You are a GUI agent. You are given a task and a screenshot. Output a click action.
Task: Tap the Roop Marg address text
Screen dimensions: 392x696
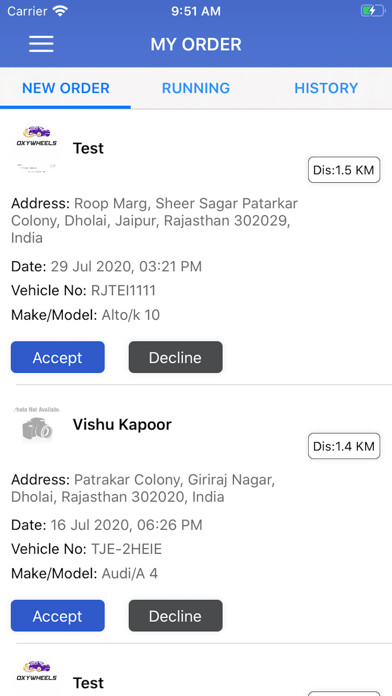pyautogui.click(x=154, y=221)
